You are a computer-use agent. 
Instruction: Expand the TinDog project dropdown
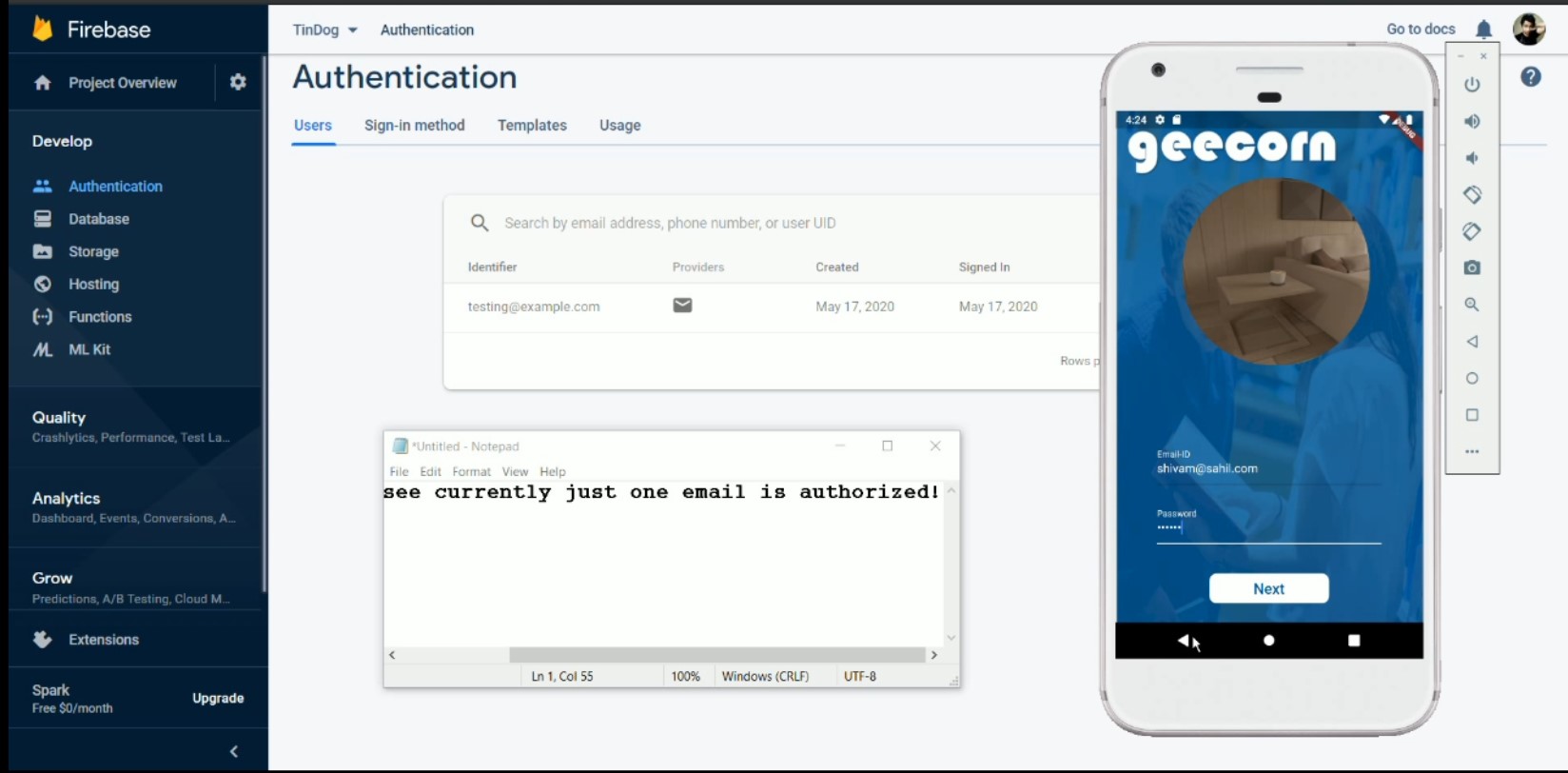tap(325, 30)
